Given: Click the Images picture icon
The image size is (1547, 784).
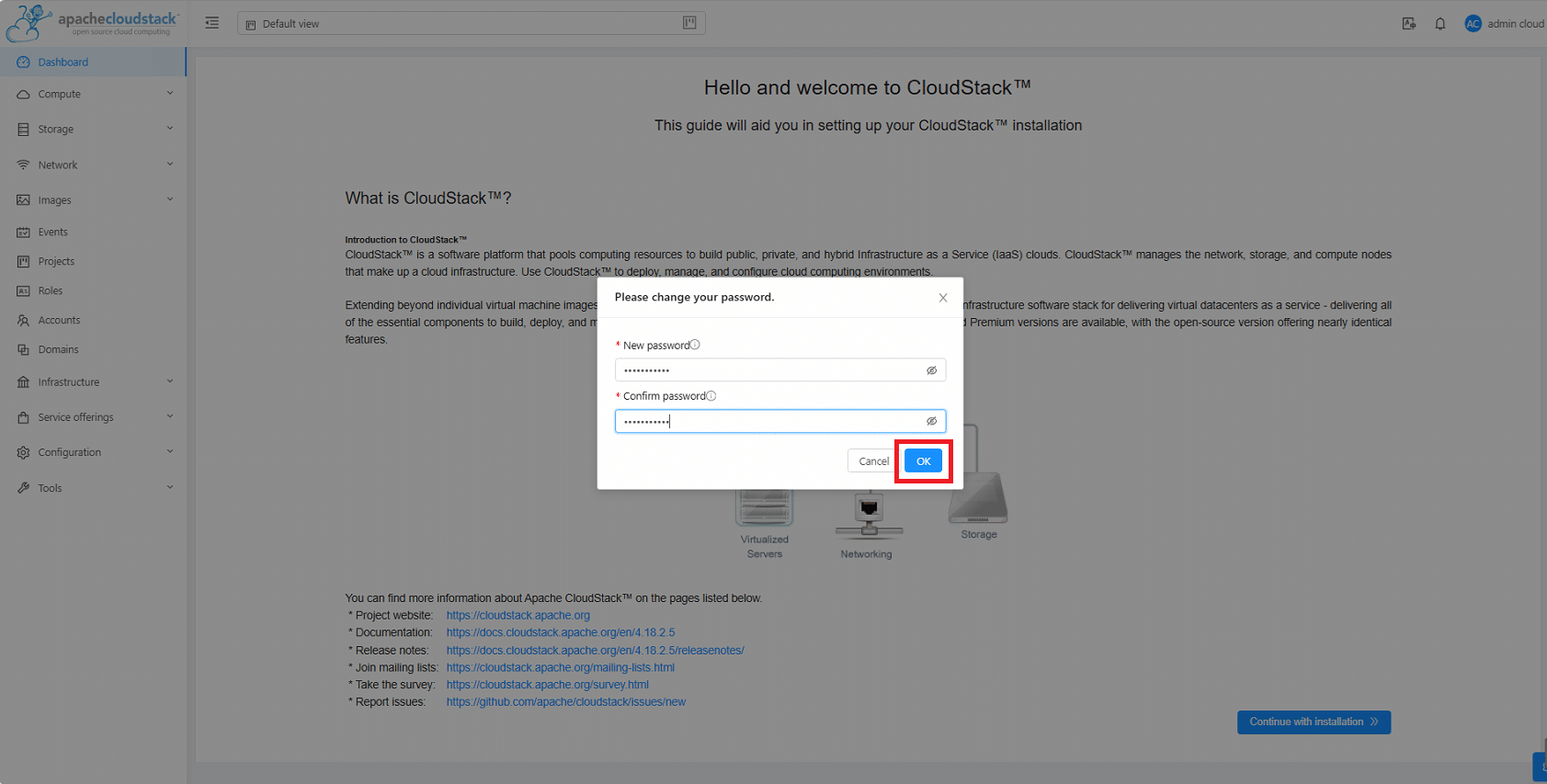Looking at the screenshot, I should pos(23,200).
